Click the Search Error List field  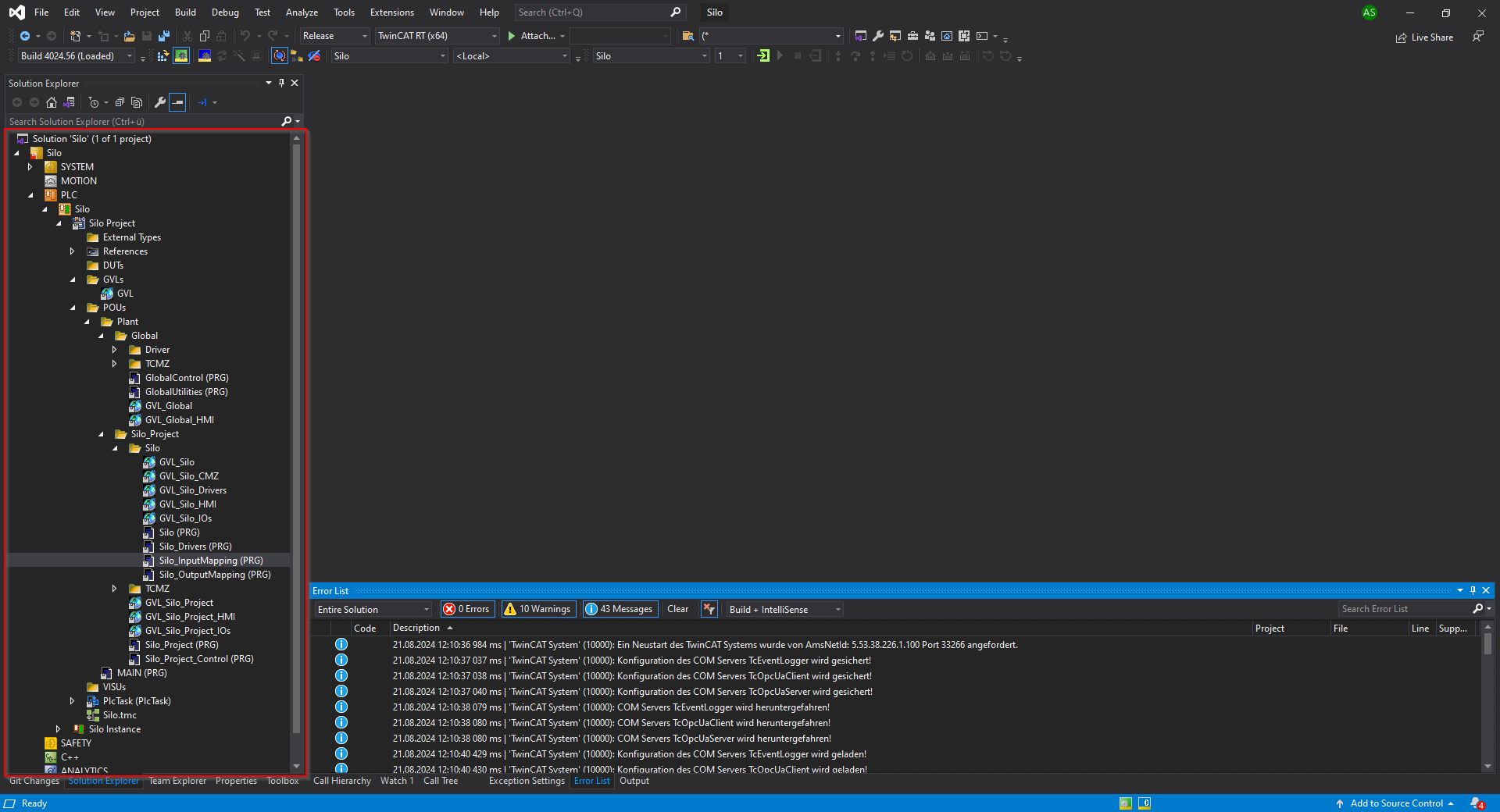click(1405, 609)
